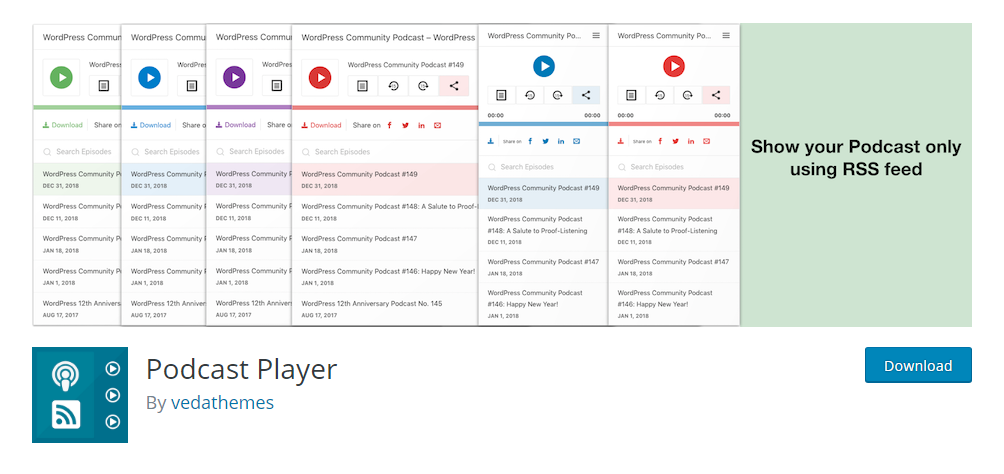Rewind 15 seconds in the blue mobile player
The width and height of the screenshot is (1004, 474).
point(530,95)
